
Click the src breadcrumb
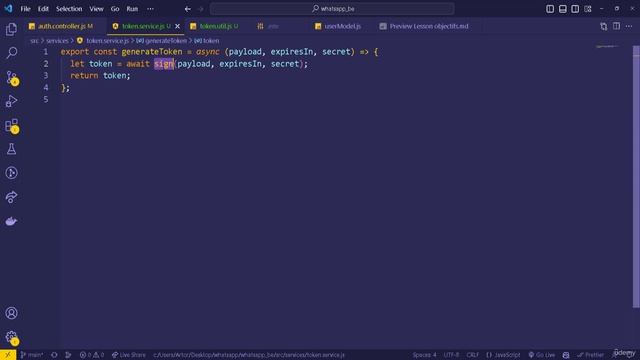click(34, 41)
